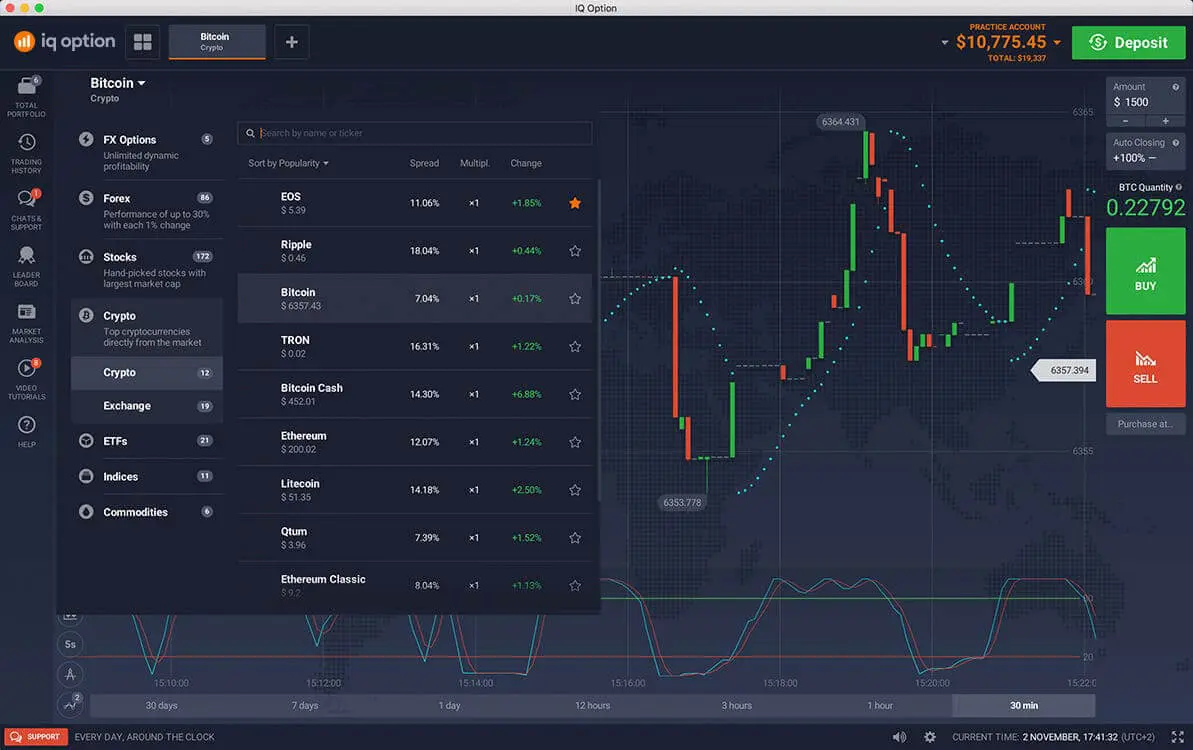The width and height of the screenshot is (1193, 750).
Task: Decrease amount with minus button
Action: tap(1125, 121)
